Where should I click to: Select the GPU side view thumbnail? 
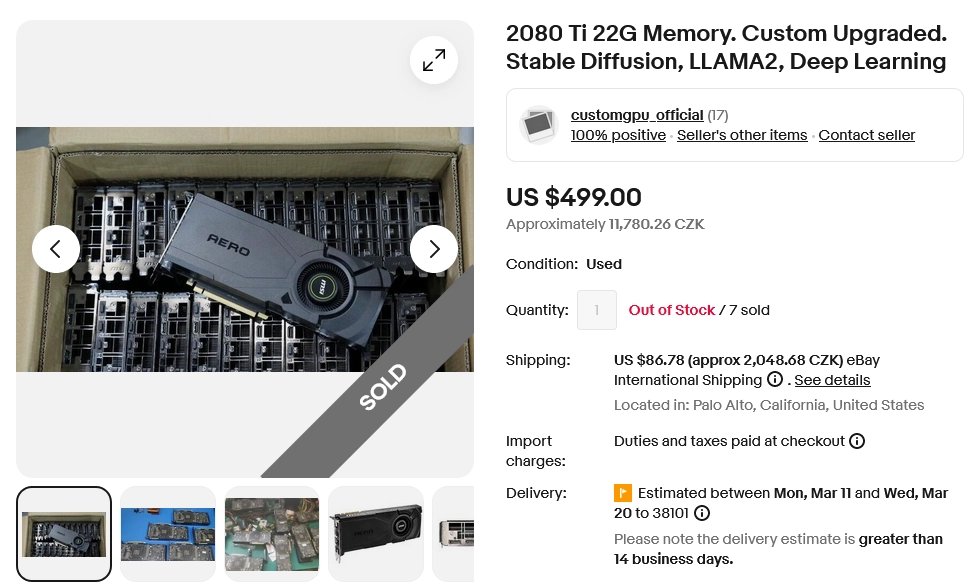375,534
